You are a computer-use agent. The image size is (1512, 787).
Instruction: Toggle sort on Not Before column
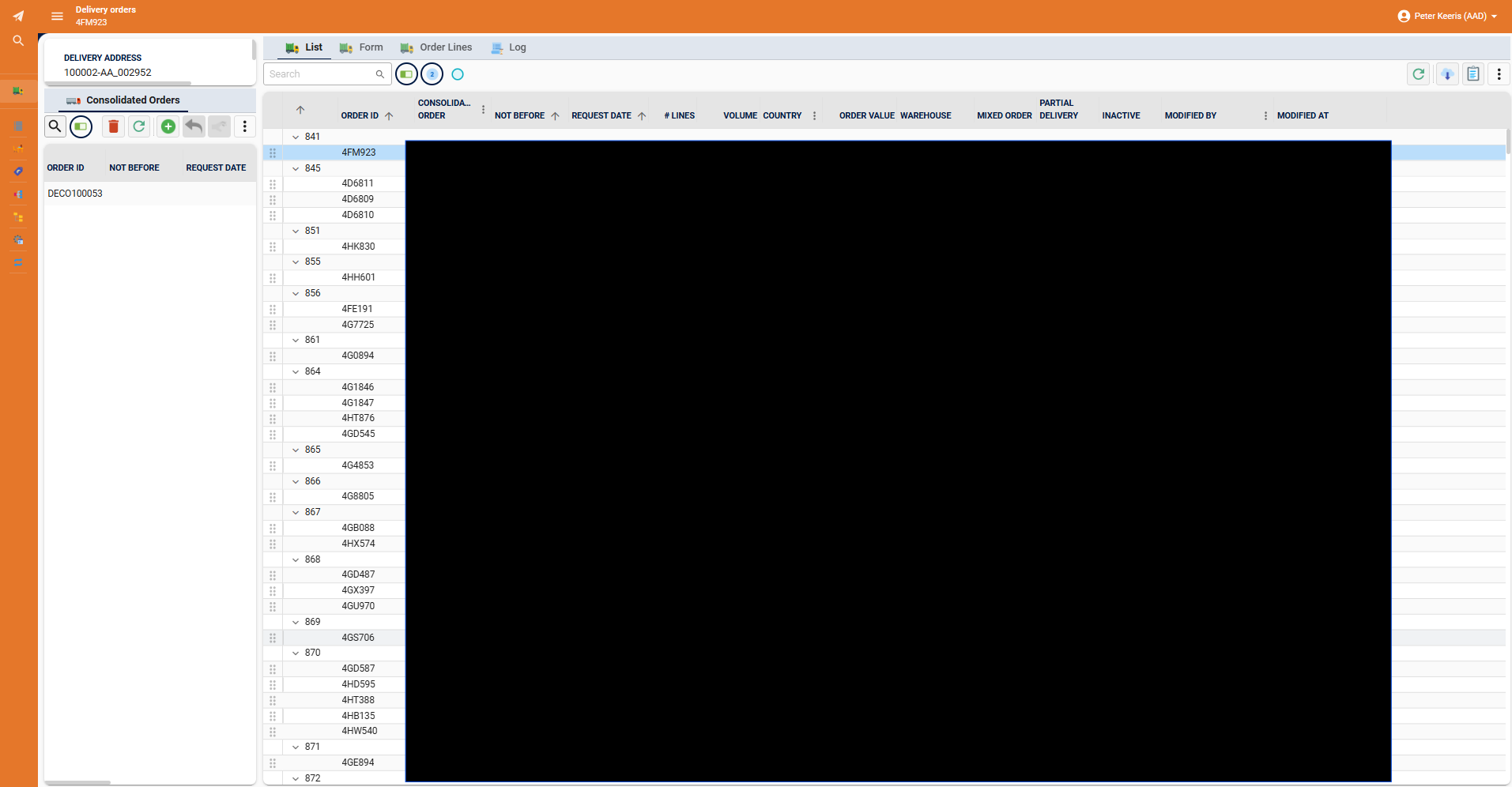(x=555, y=115)
